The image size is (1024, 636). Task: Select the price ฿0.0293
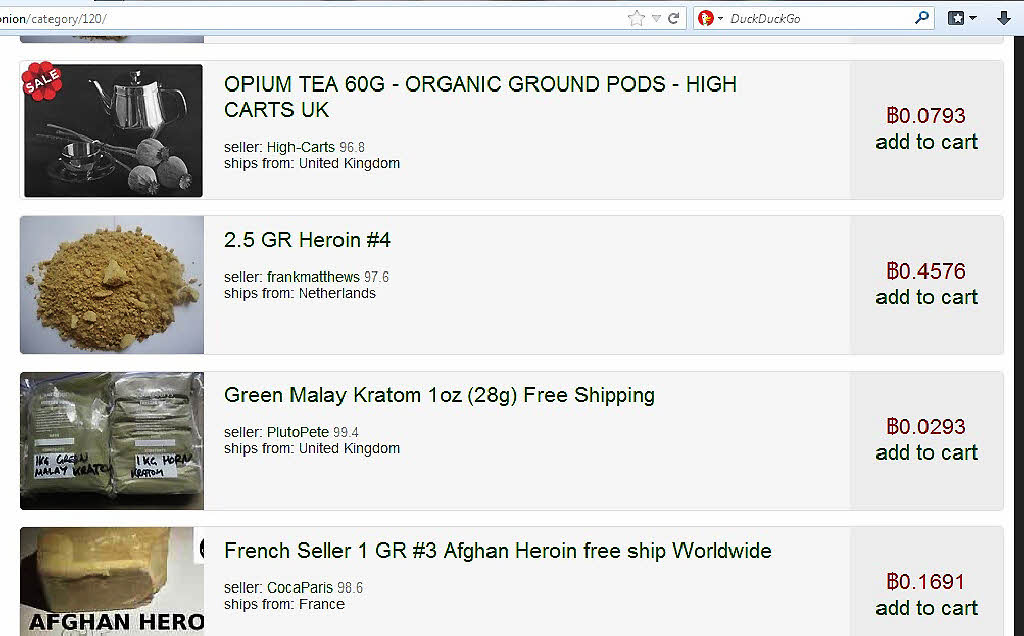[926, 426]
